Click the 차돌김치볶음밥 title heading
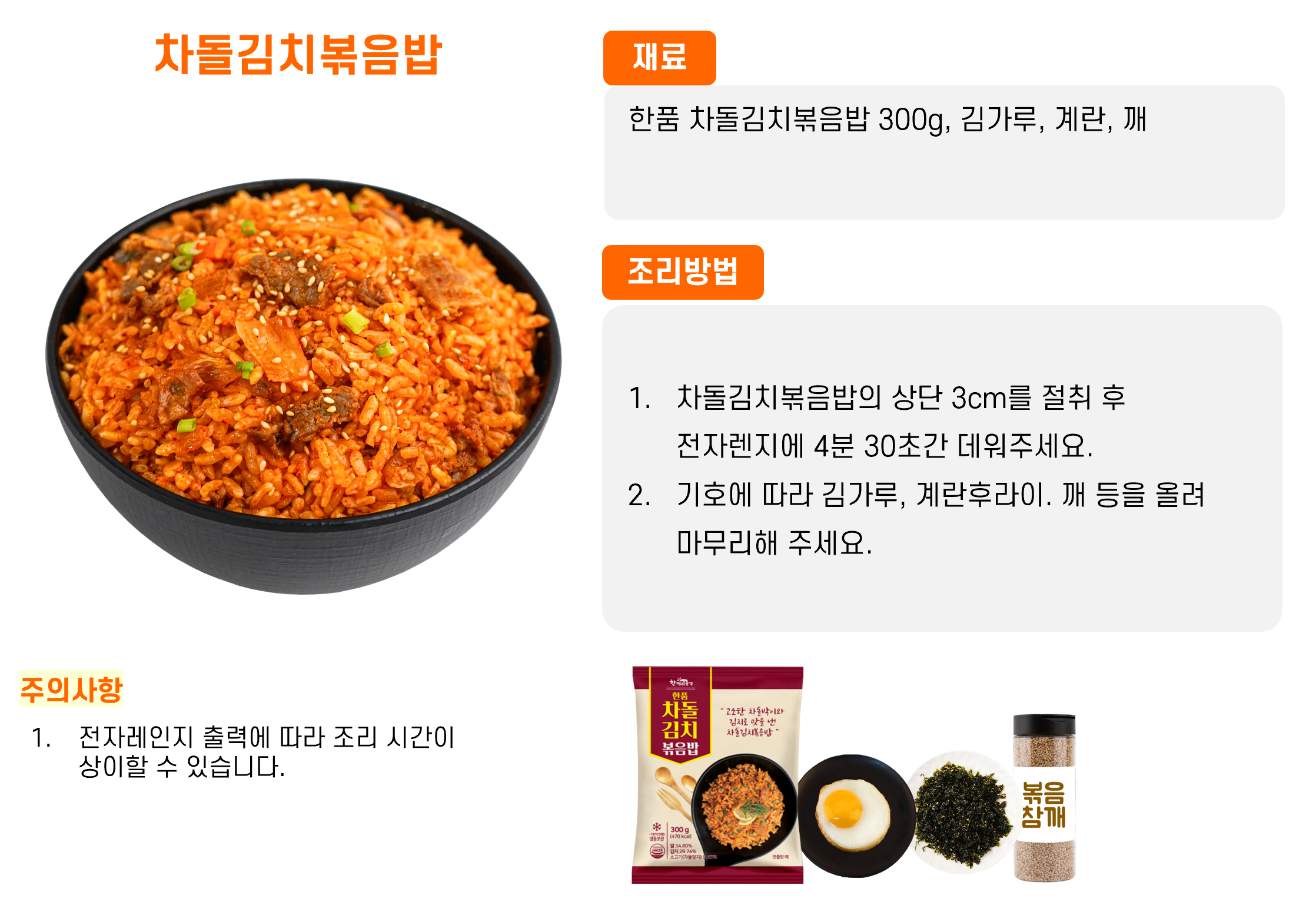This screenshot has width=1316, height=918. [x=298, y=54]
